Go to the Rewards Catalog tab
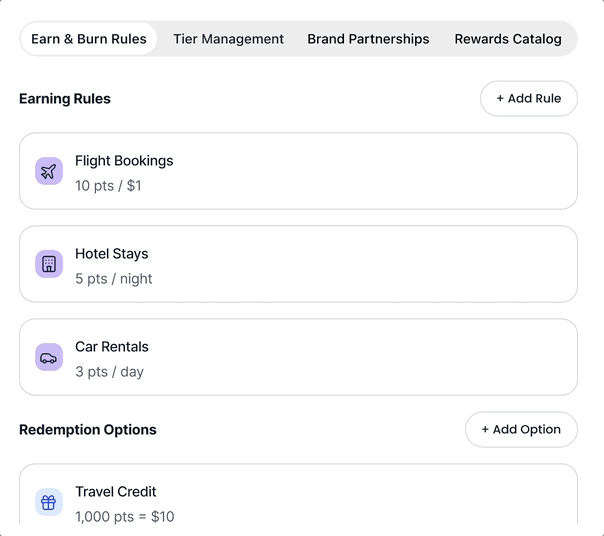 [508, 39]
